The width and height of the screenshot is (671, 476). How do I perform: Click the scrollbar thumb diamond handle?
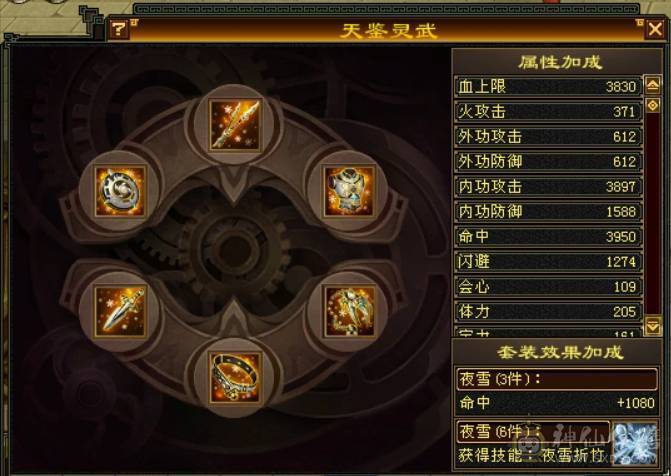(x=652, y=105)
